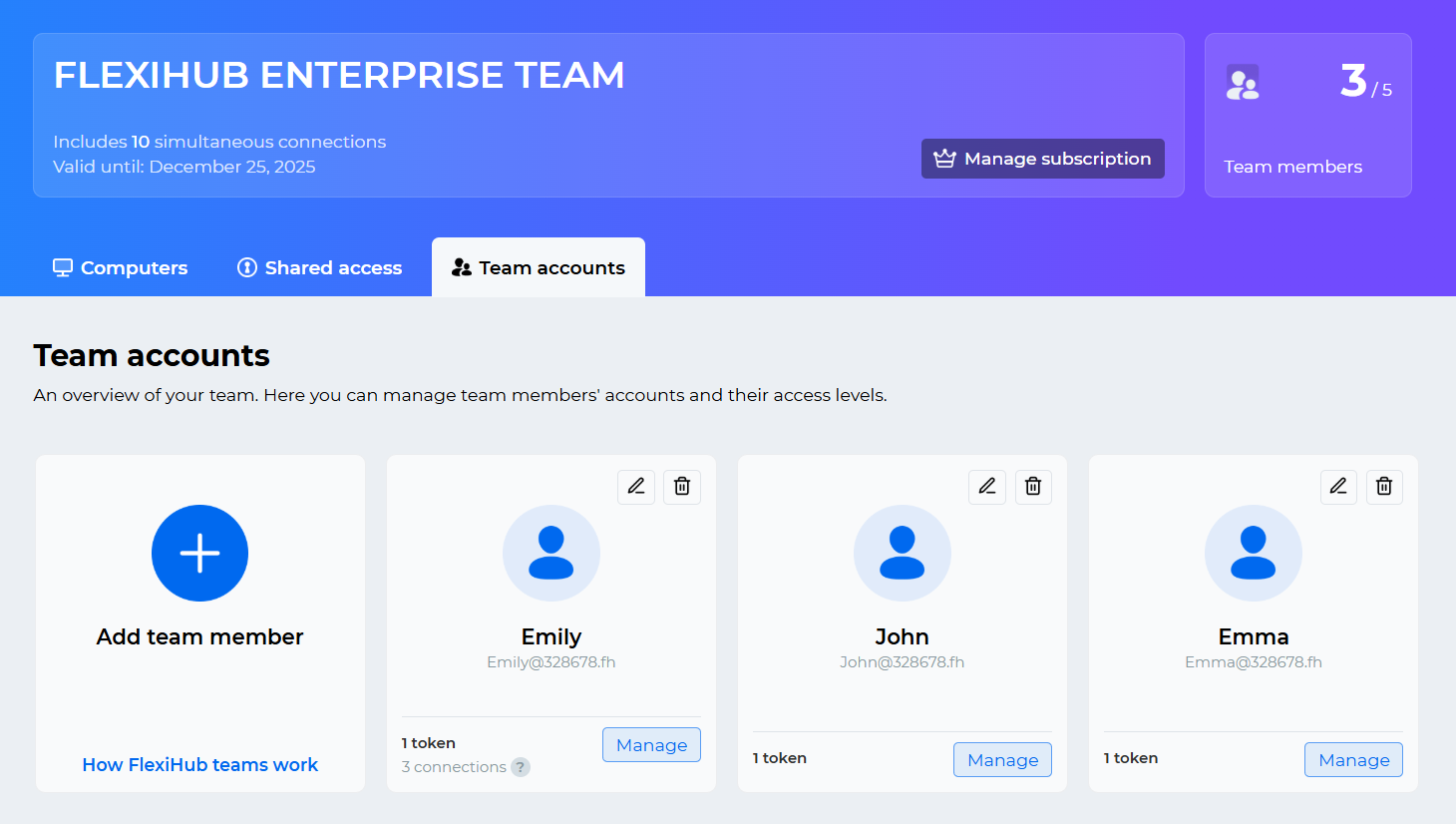
Task: Click the name Emily on her card
Action: coord(551,636)
